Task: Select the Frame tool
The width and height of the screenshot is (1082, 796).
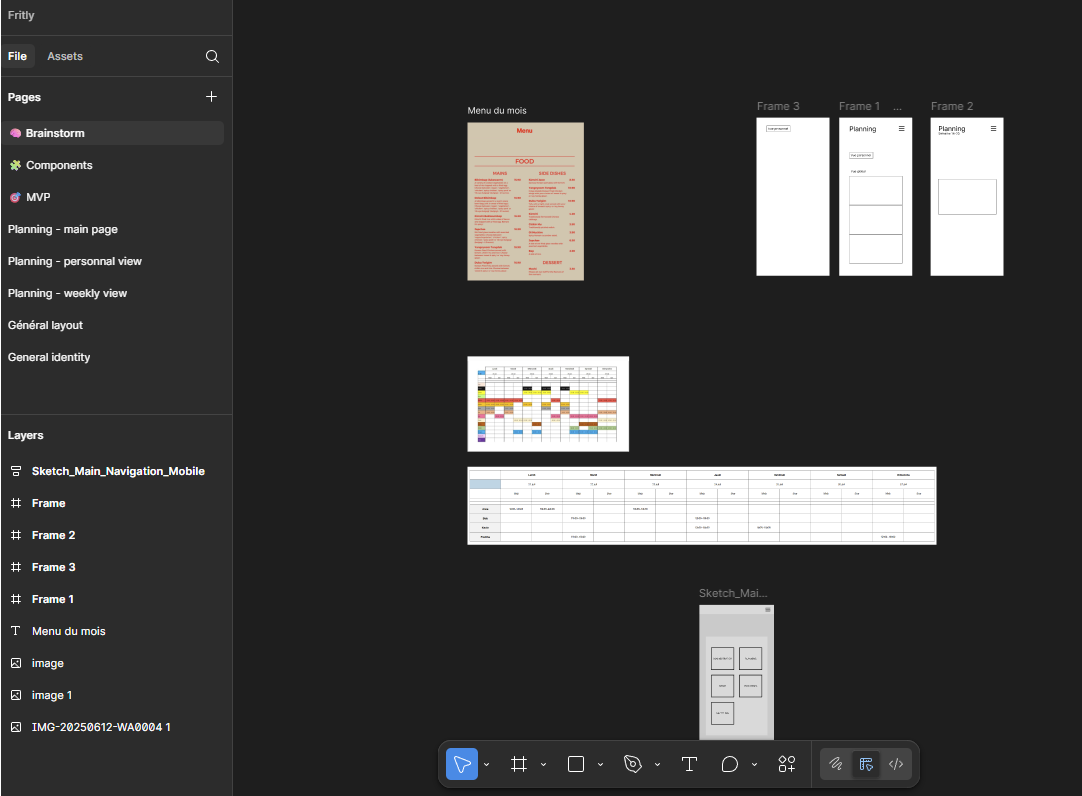Action: (518, 764)
